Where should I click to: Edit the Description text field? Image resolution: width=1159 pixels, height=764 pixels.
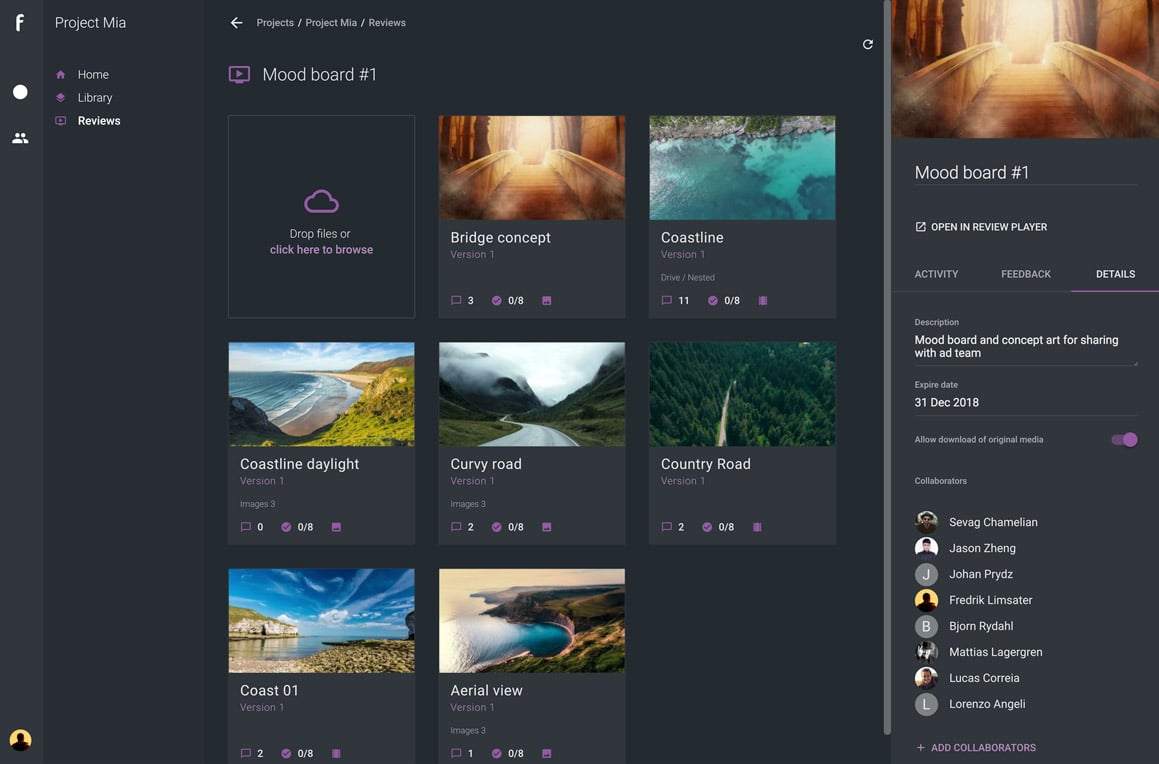tap(1025, 347)
